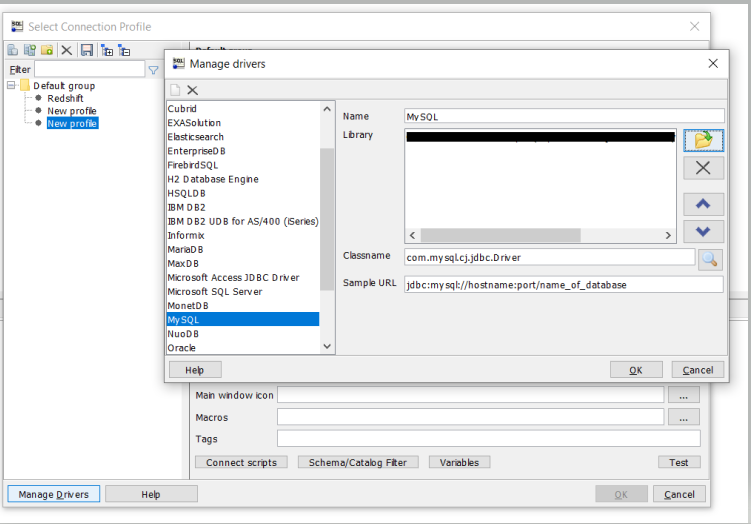Move the library entry down
Image resolution: width=751 pixels, height=524 pixels.
(x=703, y=230)
